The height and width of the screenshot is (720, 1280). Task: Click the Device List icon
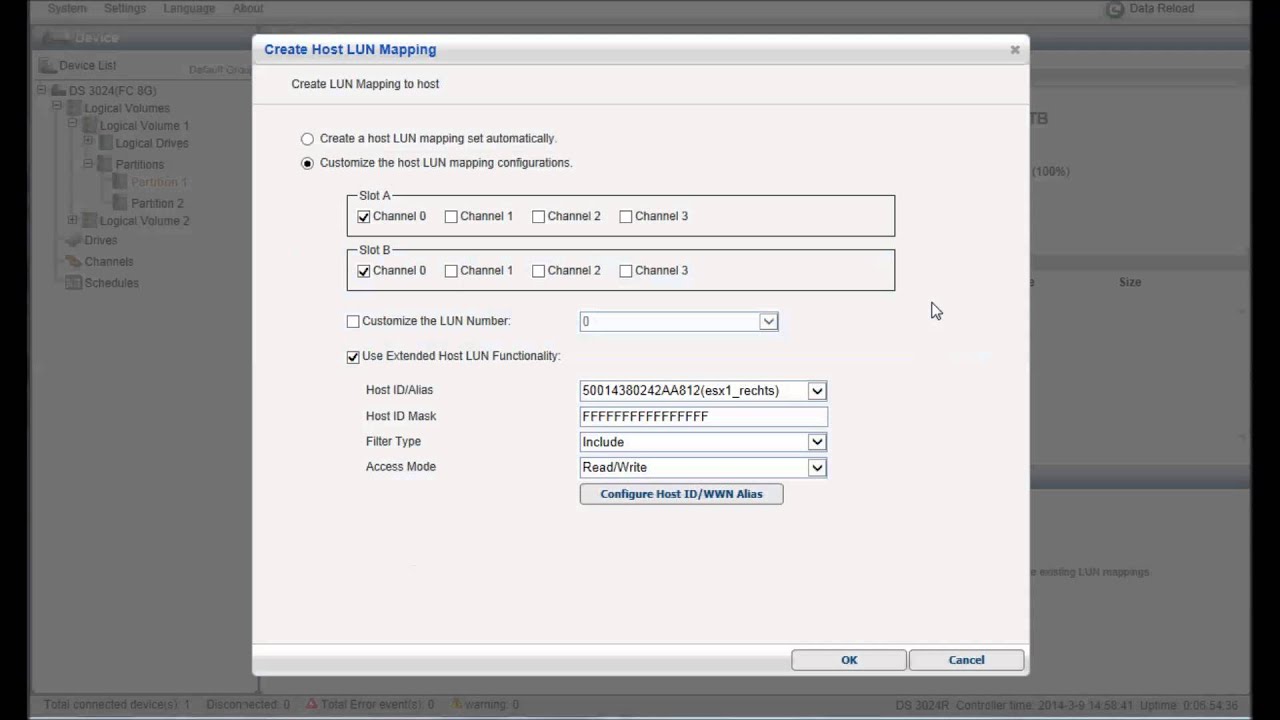47,66
